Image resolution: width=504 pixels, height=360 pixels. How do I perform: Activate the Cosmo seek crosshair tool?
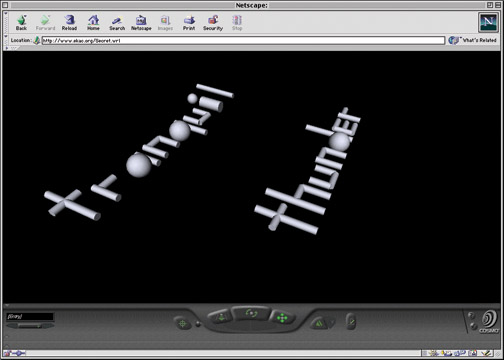coord(182,323)
